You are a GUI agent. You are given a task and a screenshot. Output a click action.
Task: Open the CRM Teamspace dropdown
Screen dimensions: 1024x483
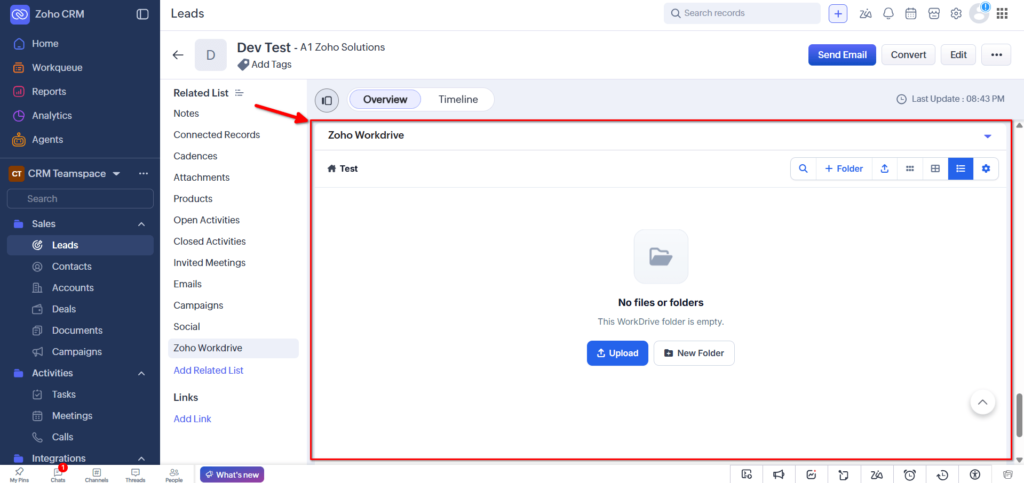[x=117, y=174]
